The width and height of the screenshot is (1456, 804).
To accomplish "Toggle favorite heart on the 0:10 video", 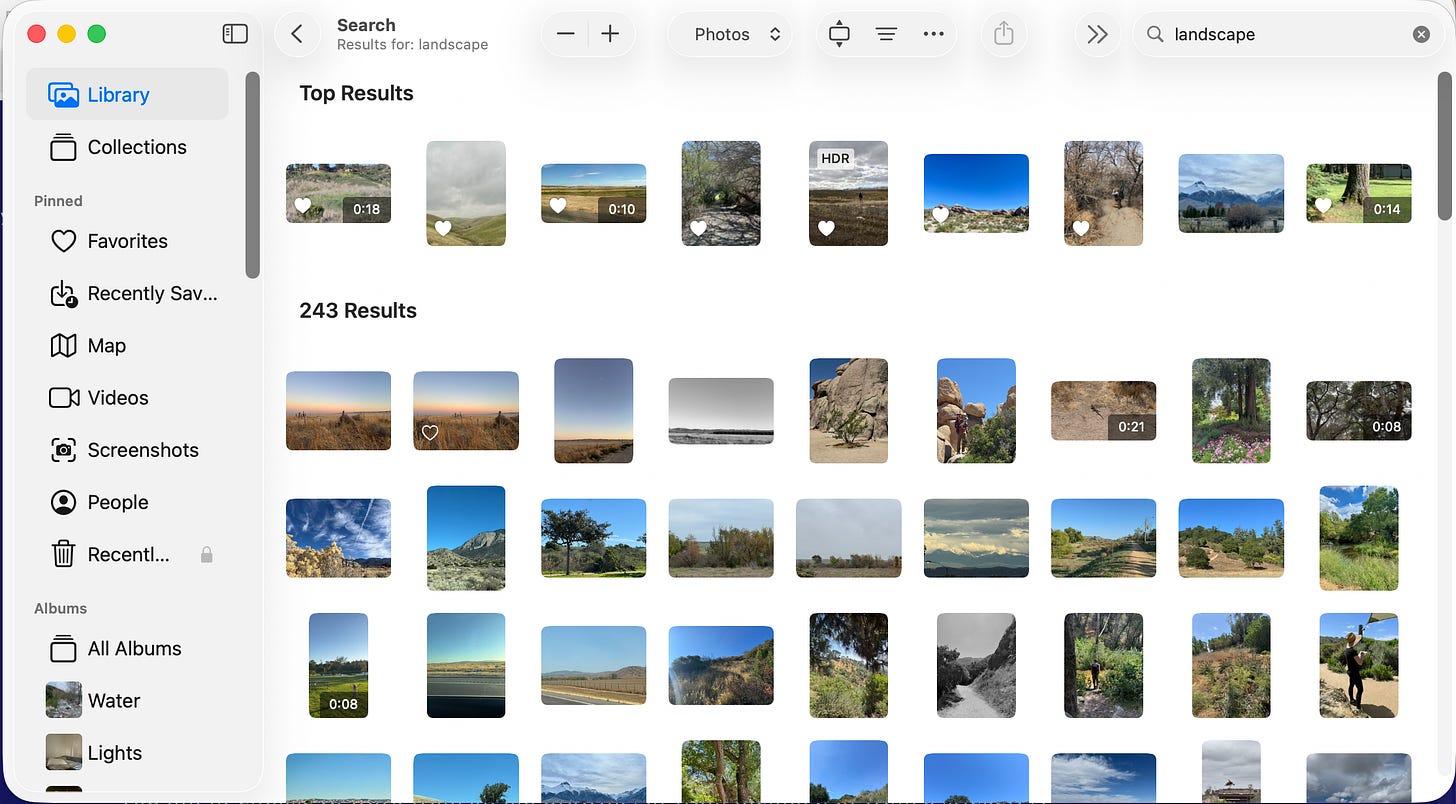I will [558, 206].
